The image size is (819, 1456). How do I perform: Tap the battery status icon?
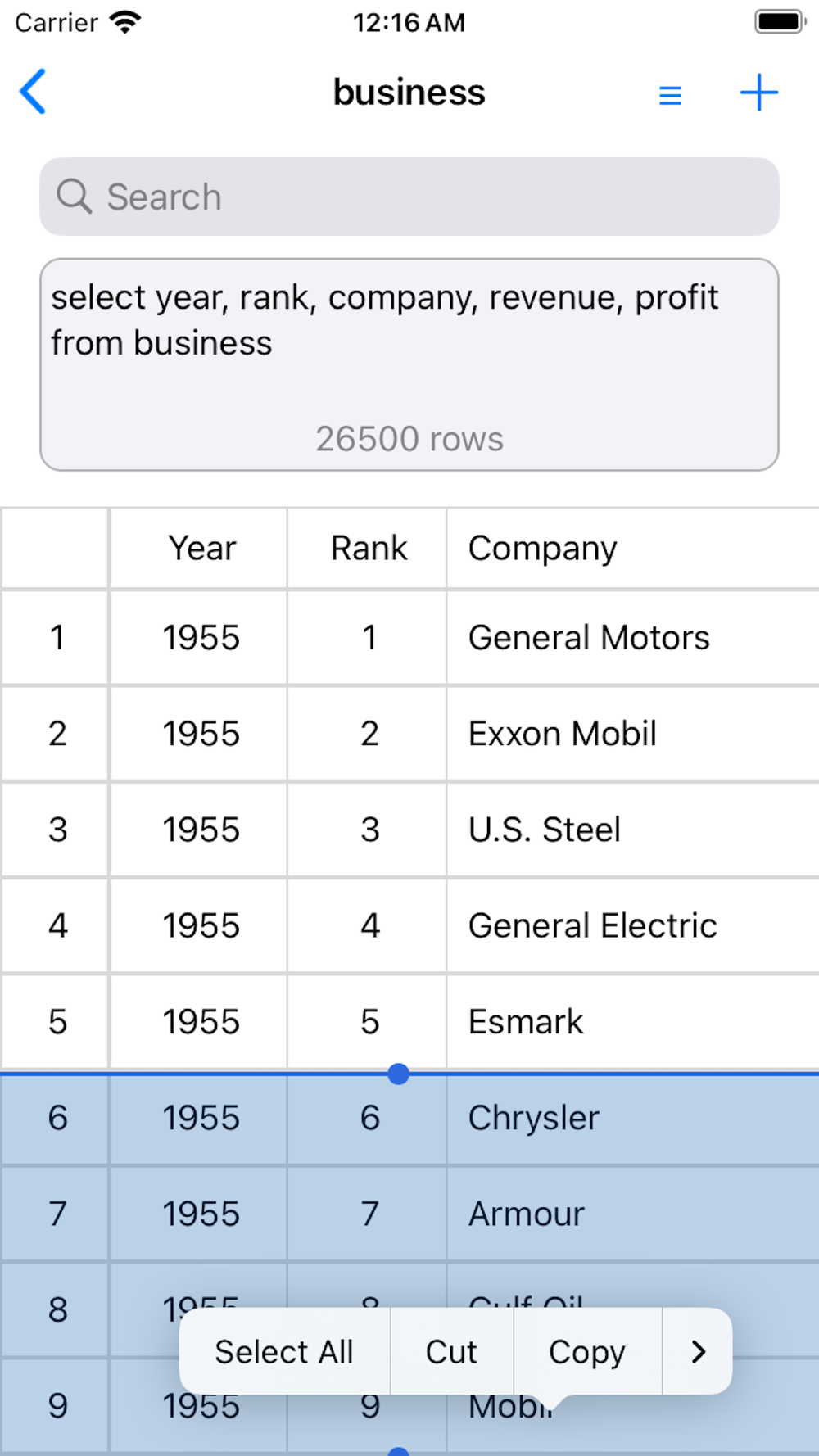coord(779,22)
